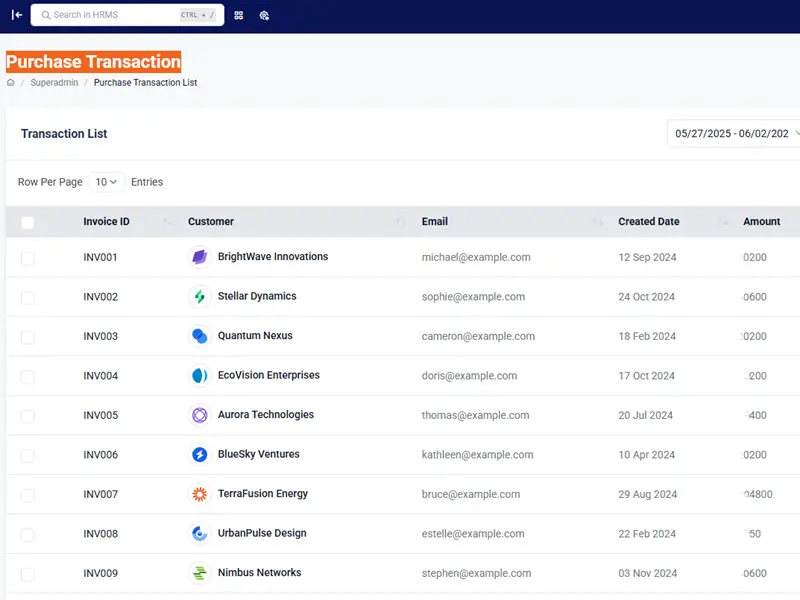The image size is (800, 600).
Task: Click the Superadmin breadcrumb link
Action: pyautogui.click(x=54, y=83)
